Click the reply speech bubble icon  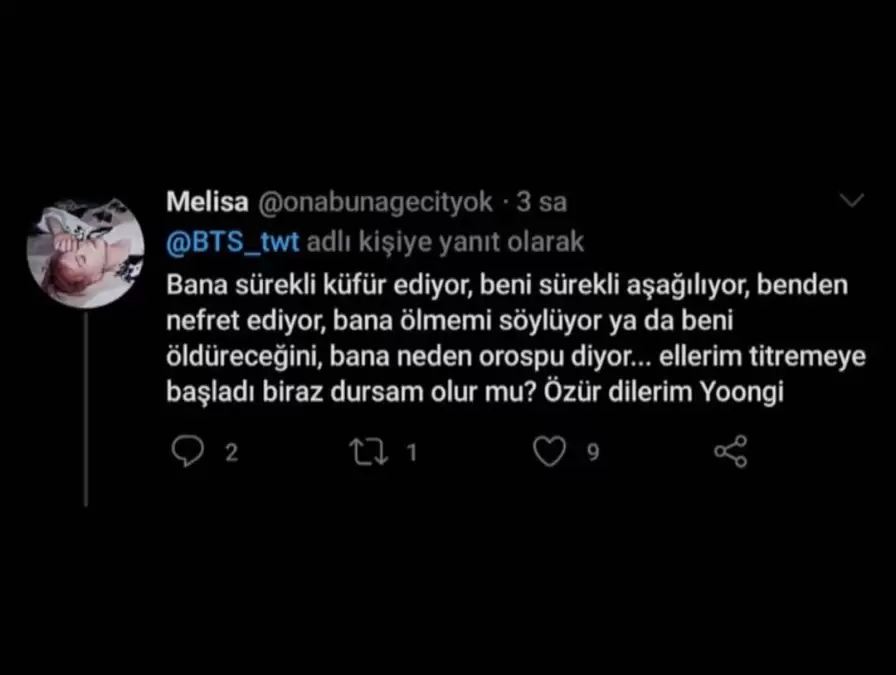pyautogui.click(x=187, y=452)
